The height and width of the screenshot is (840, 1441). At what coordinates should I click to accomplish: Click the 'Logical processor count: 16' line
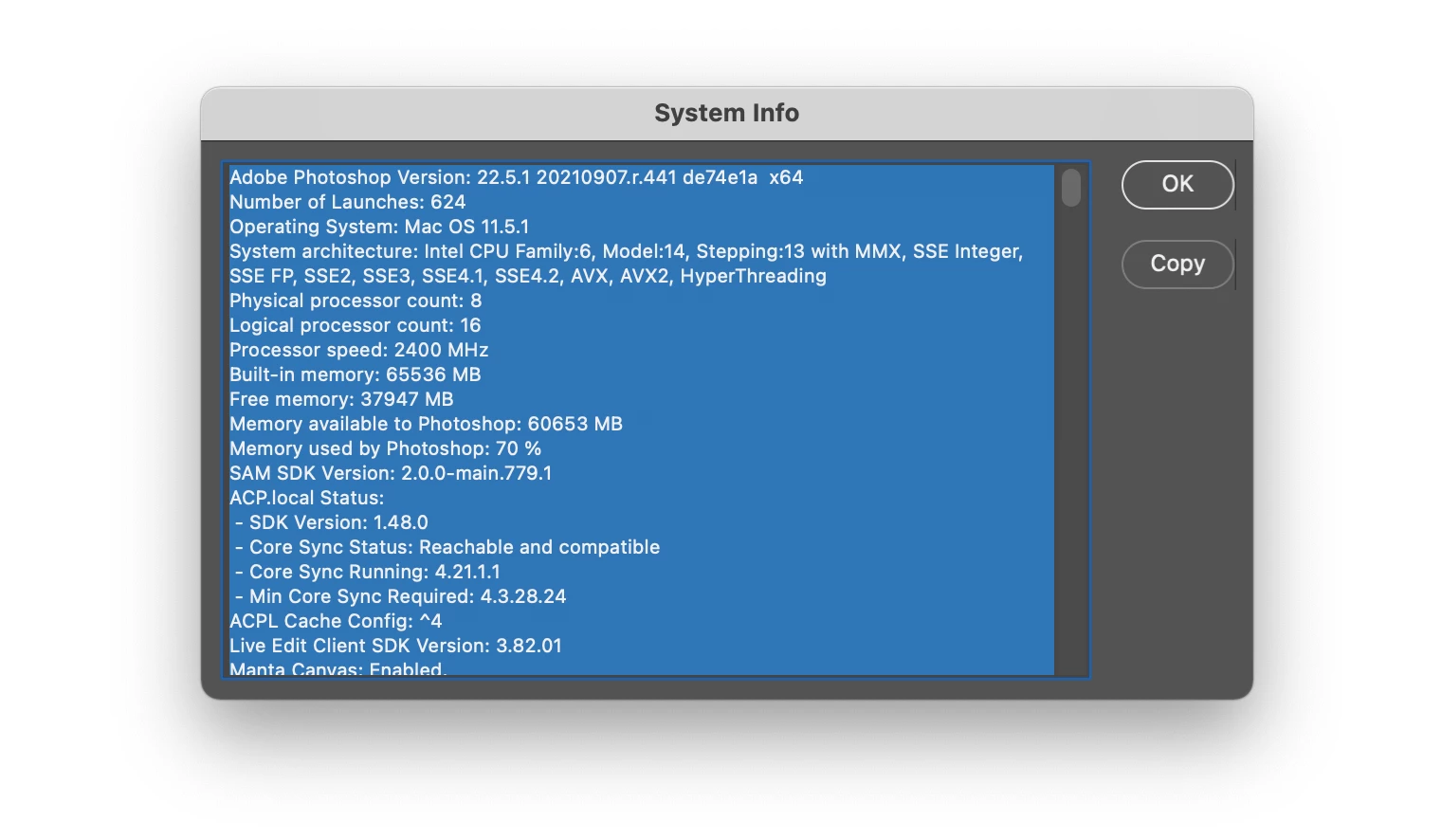(x=356, y=325)
